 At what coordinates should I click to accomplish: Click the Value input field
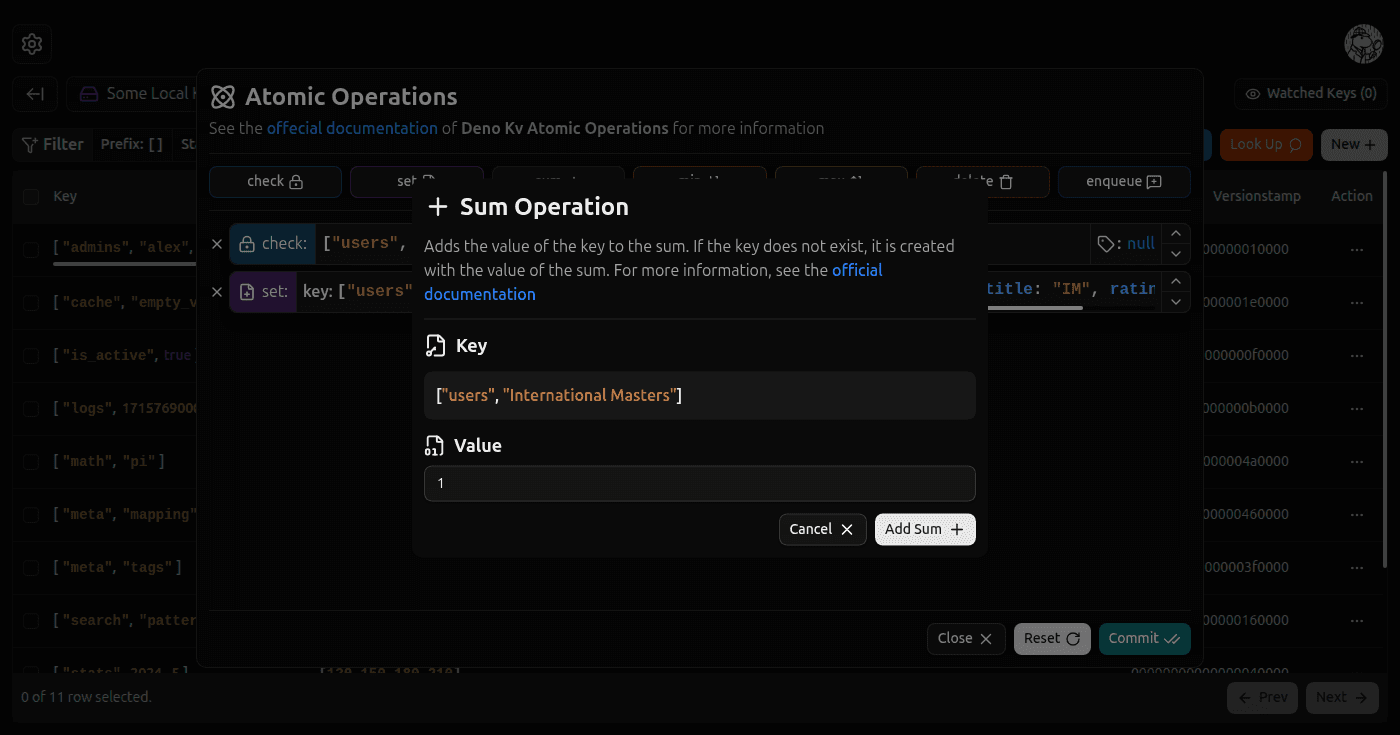tap(700, 483)
